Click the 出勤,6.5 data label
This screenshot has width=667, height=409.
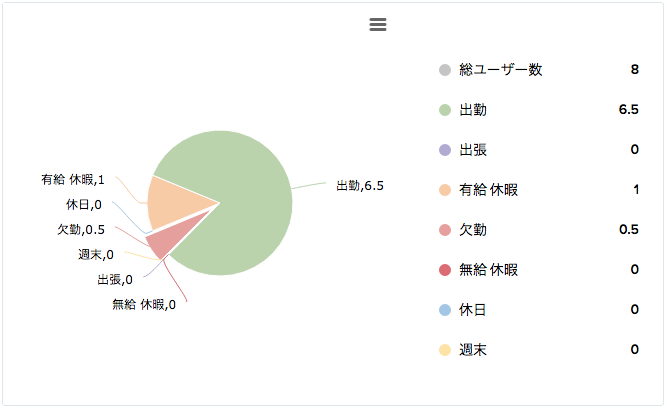360,186
